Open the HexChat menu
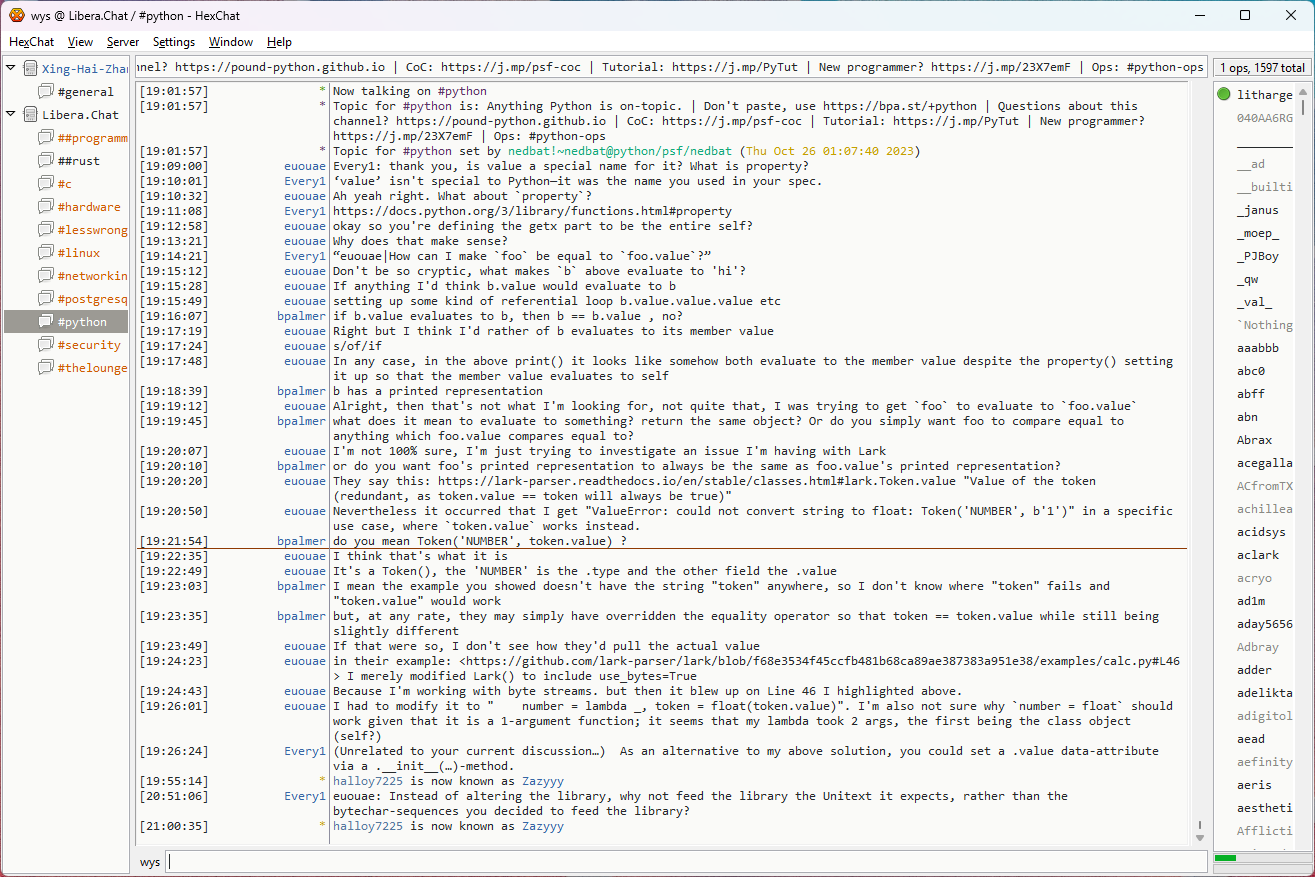Image resolution: width=1315 pixels, height=877 pixels. 31,42
